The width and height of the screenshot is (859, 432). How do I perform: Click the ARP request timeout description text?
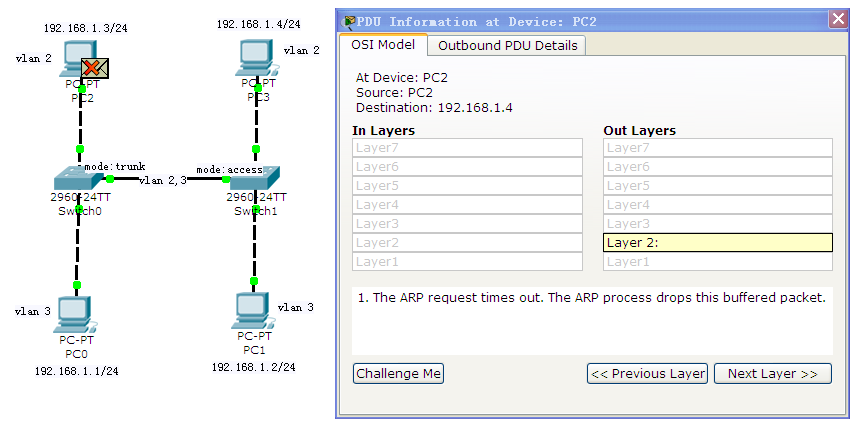pyautogui.click(x=590, y=298)
